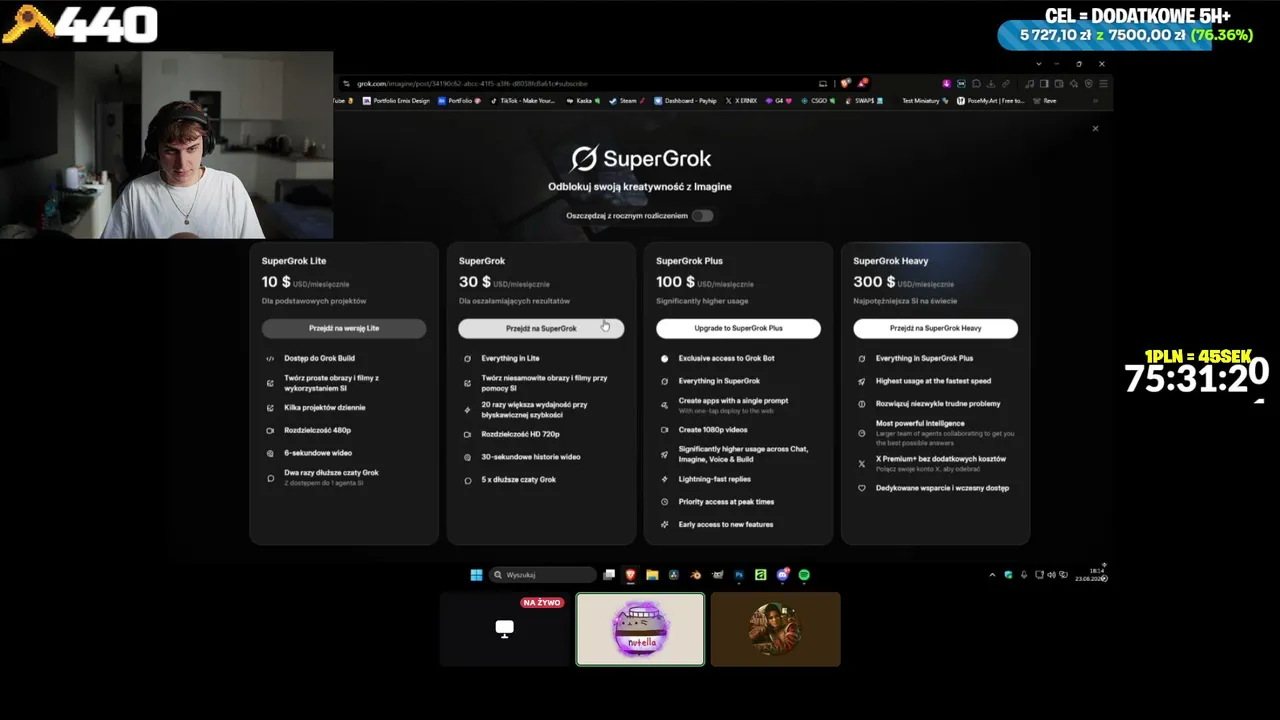
Task: Open the Portfolio Emix Design bookmark
Action: tap(396, 101)
